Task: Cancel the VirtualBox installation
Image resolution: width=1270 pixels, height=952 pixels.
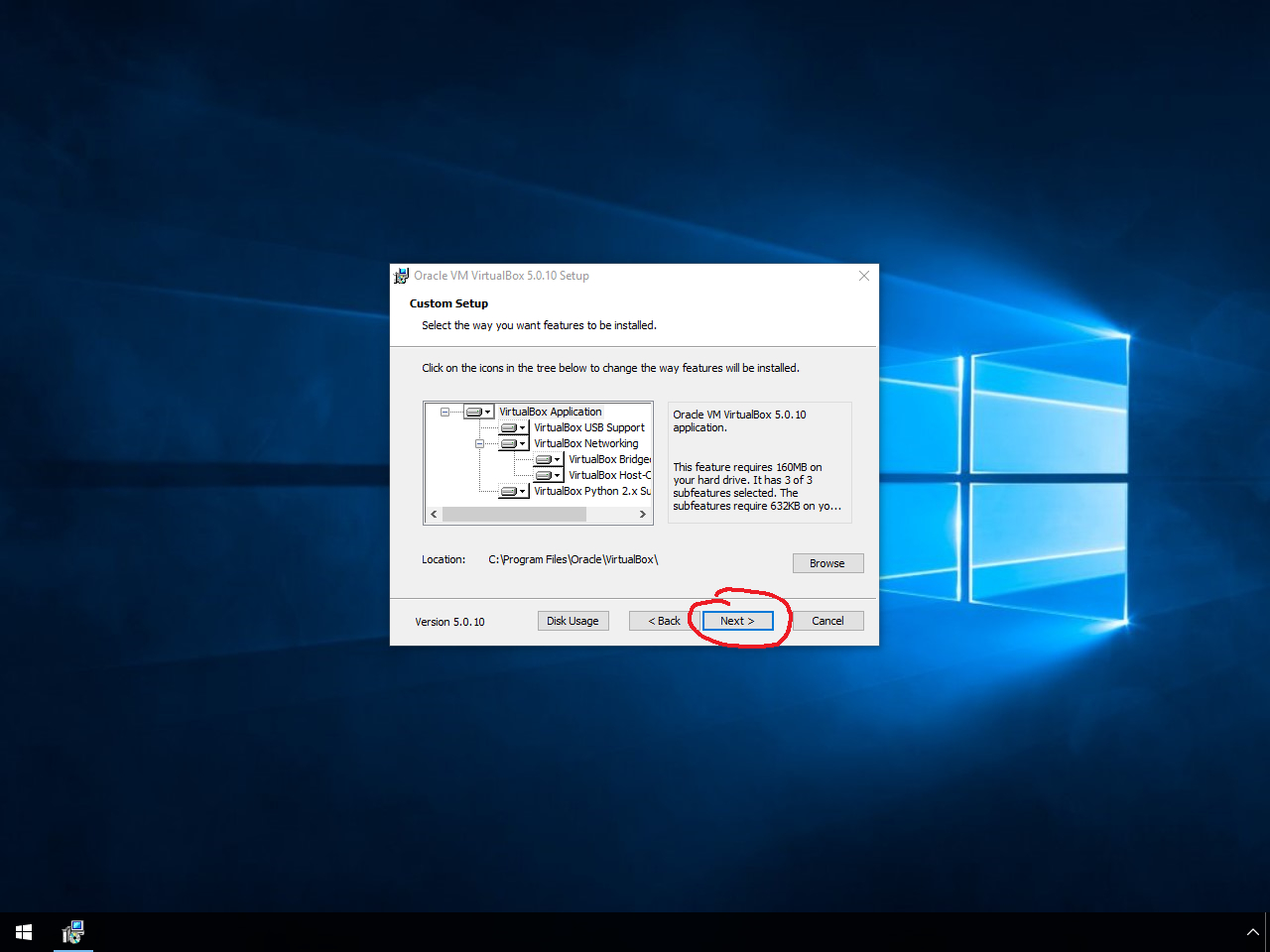Action: (x=827, y=621)
